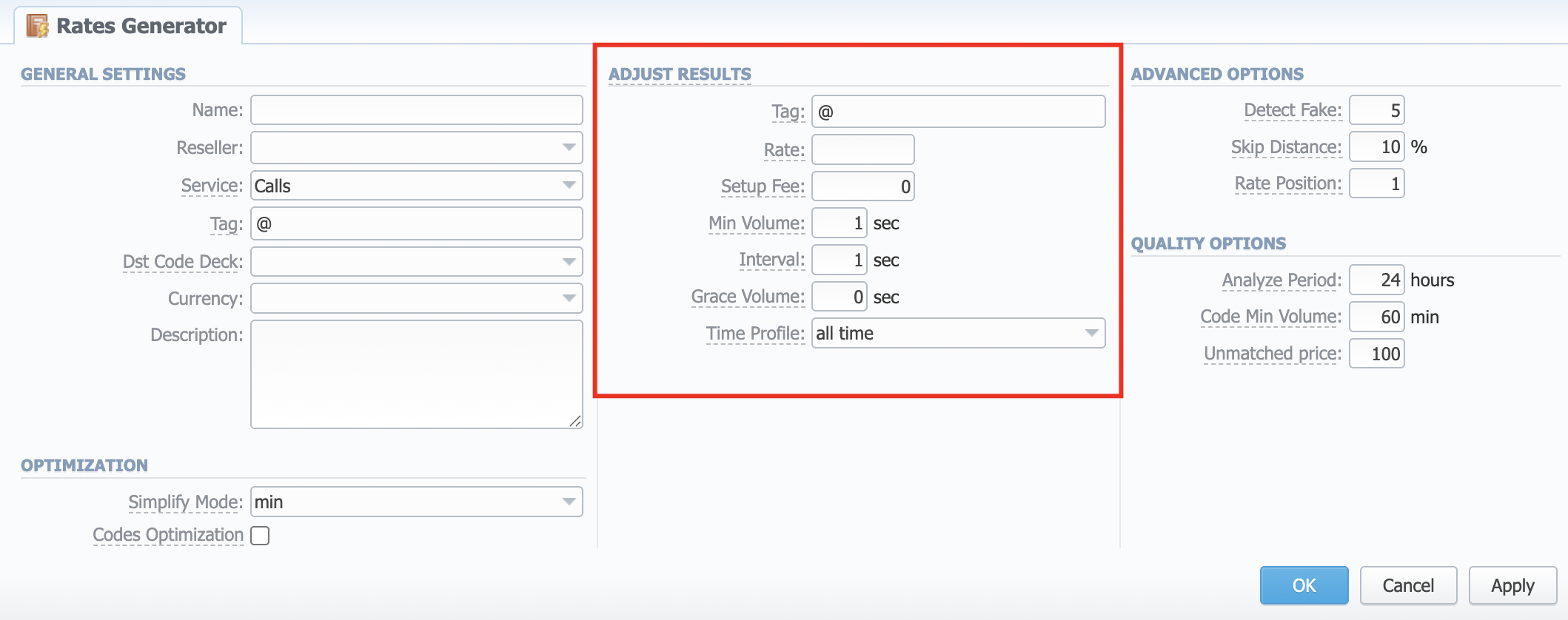Image resolution: width=1568 pixels, height=620 pixels.
Task: Expand the Dst Code Deck dropdown
Action: pos(417,262)
